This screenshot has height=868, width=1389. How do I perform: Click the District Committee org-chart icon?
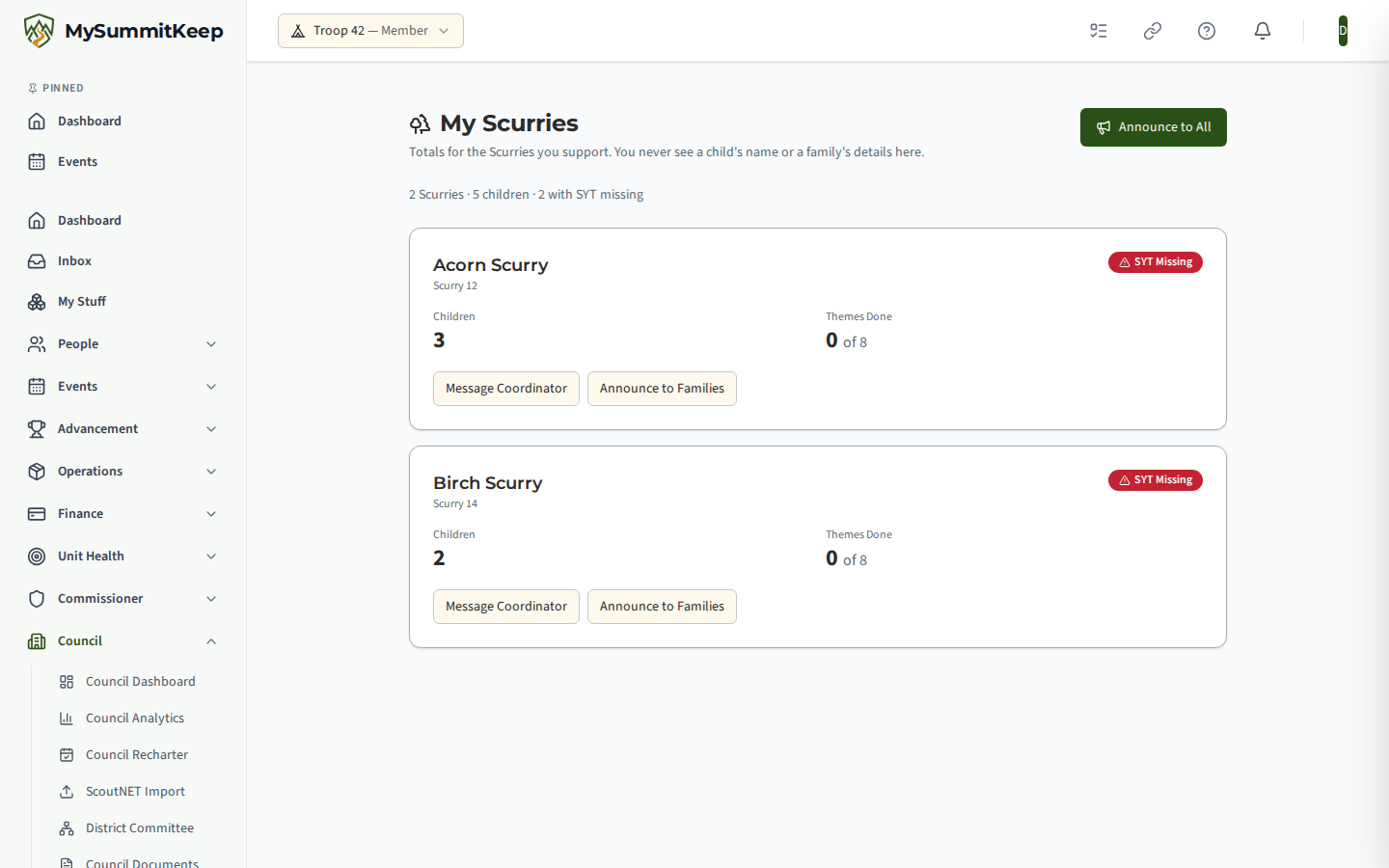[x=67, y=828]
